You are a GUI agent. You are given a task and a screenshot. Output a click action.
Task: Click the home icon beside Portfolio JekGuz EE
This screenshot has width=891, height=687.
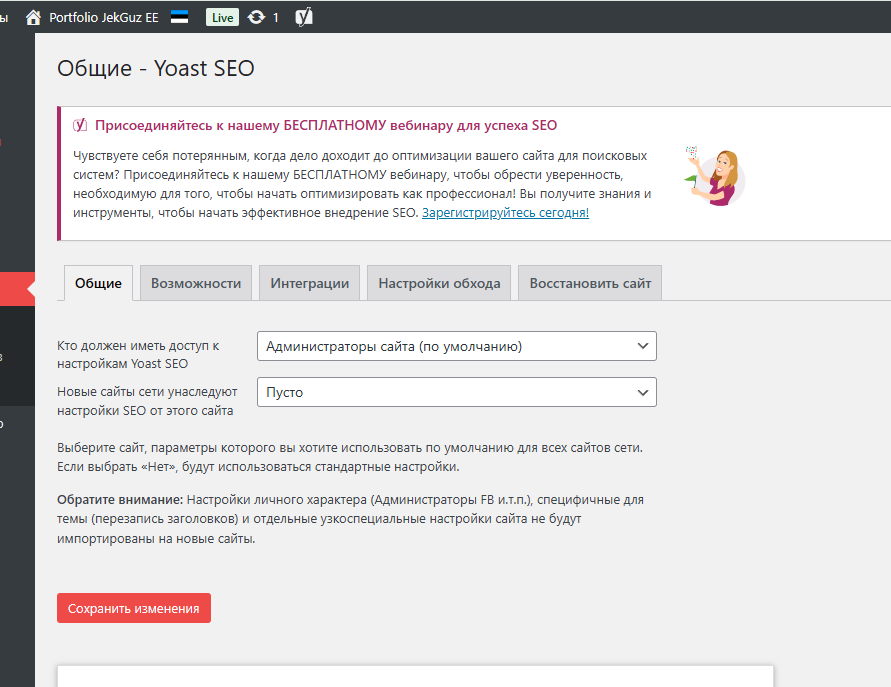coord(33,18)
